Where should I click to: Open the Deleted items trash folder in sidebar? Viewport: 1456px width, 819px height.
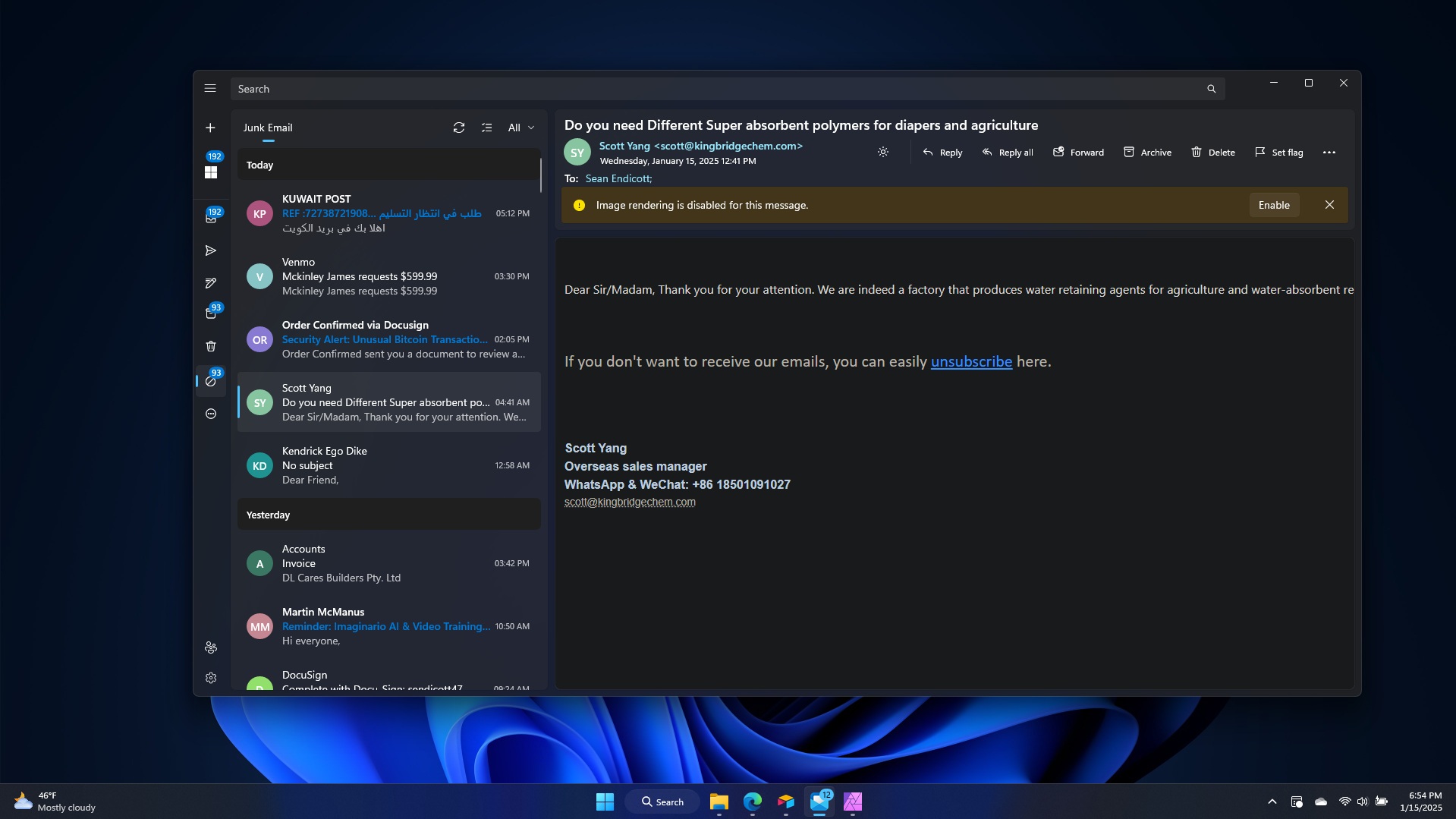(211, 346)
